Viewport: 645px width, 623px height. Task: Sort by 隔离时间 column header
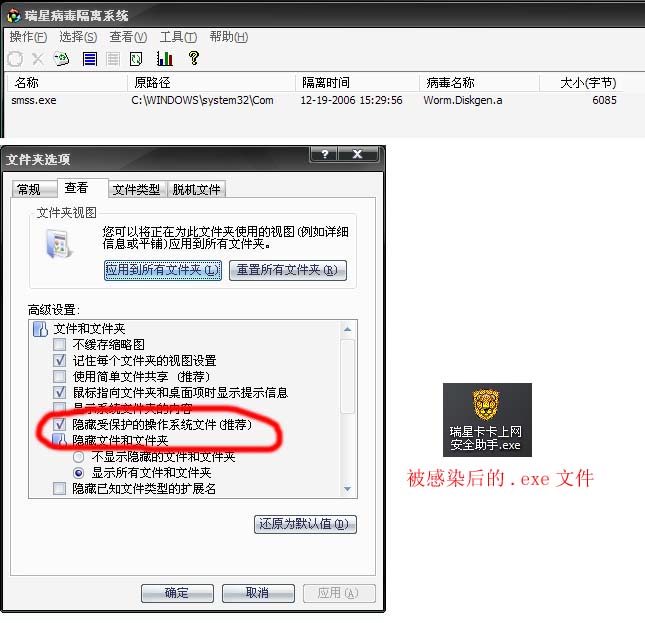click(x=357, y=83)
